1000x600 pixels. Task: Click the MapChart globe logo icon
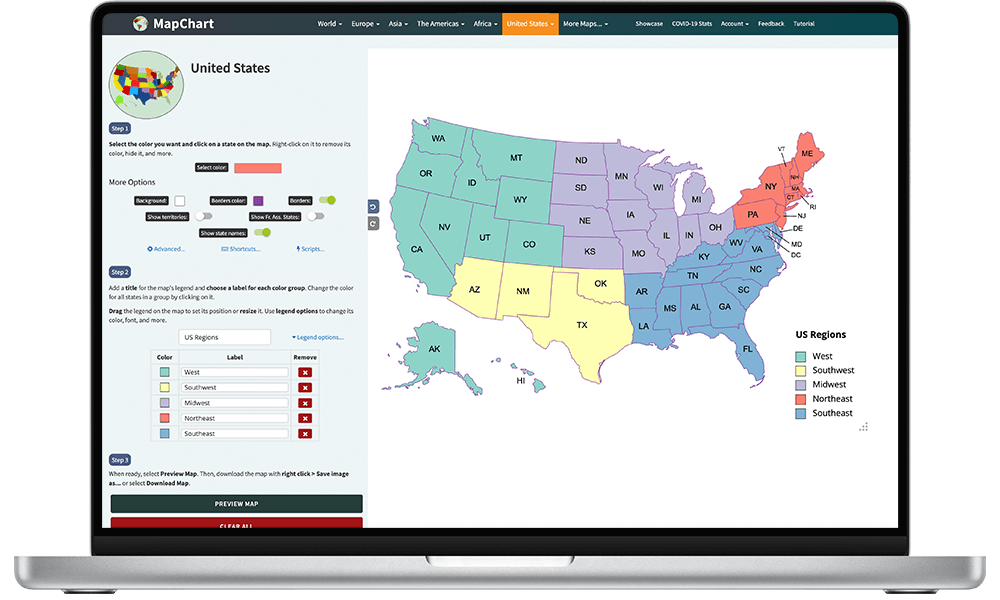tap(140, 24)
